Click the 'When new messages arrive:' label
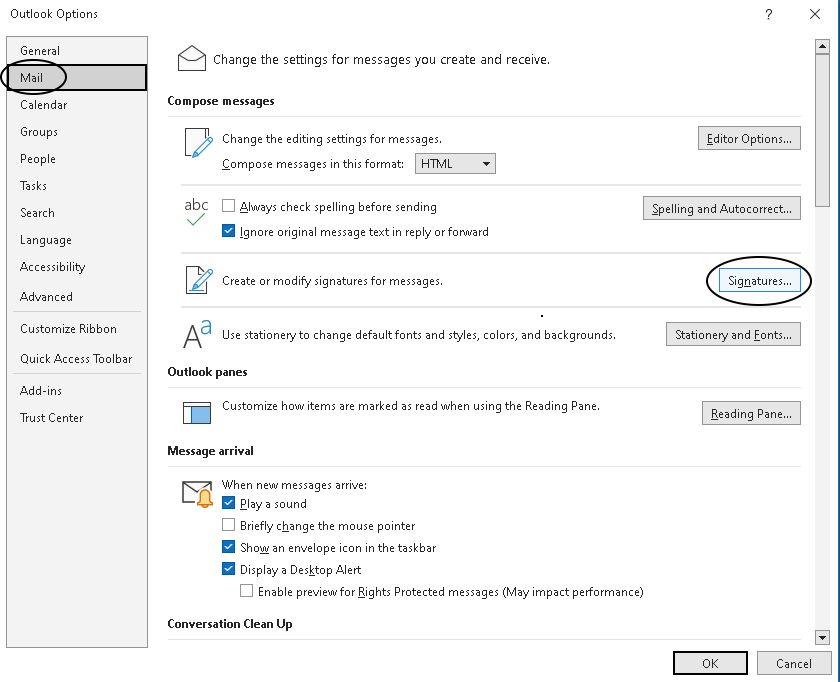 click(x=294, y=484)
